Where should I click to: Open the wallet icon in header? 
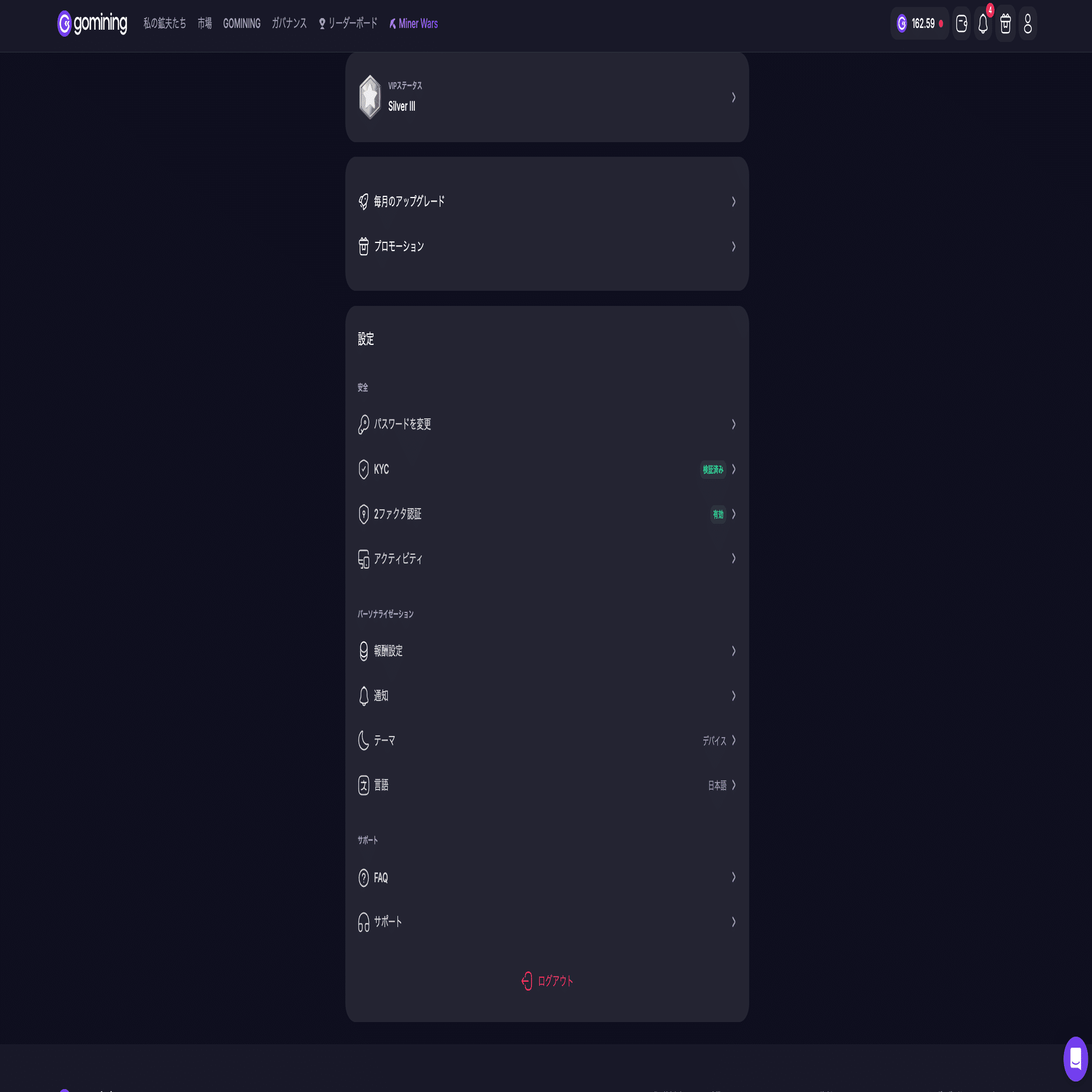tap(961, 24)
